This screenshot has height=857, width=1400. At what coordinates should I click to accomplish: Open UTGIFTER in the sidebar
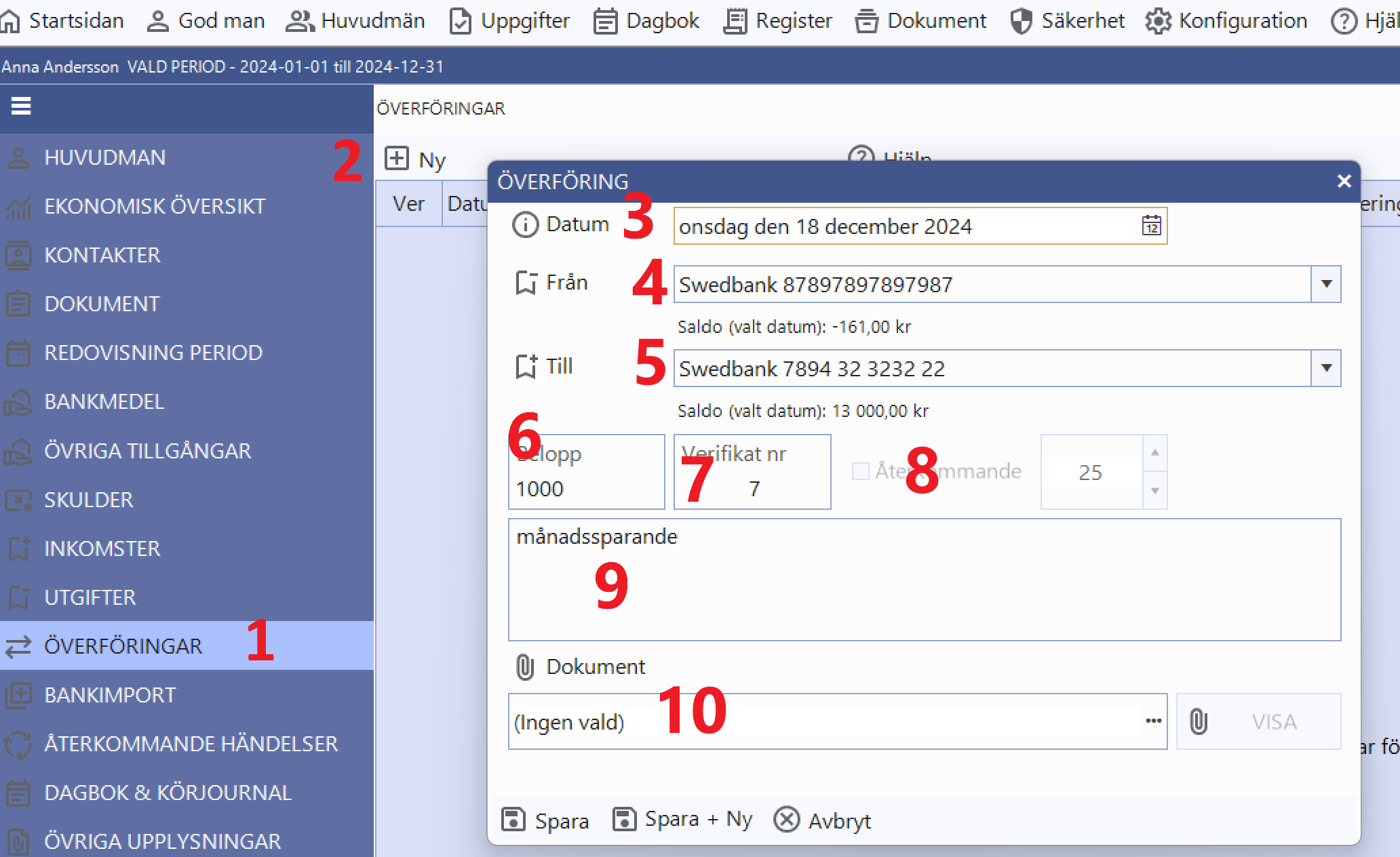pos(187,597)
